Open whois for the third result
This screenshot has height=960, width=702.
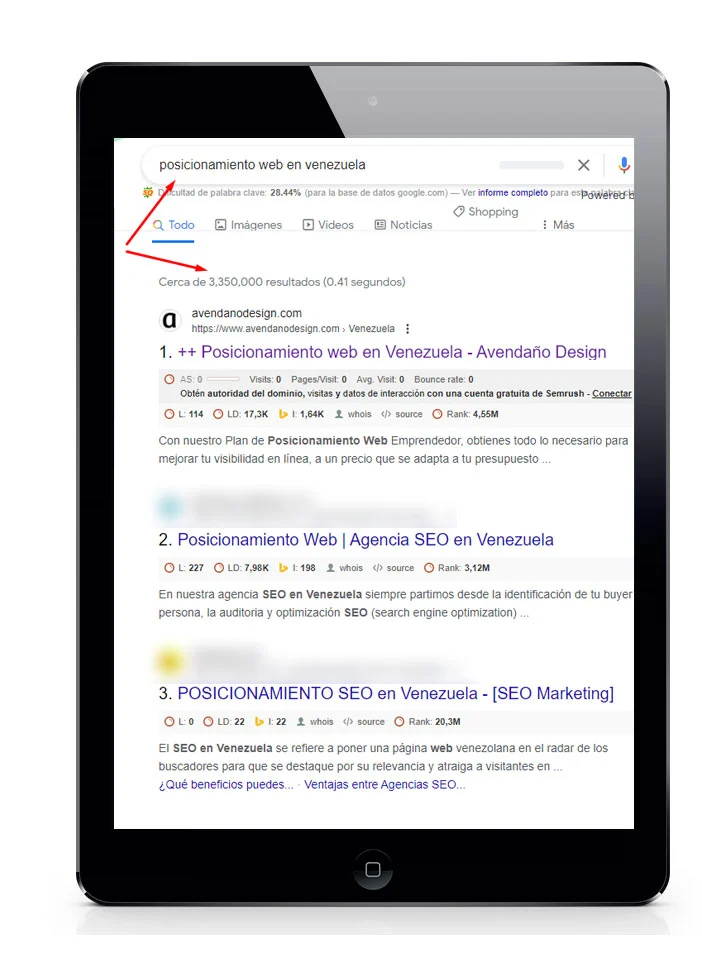(315, 722)
